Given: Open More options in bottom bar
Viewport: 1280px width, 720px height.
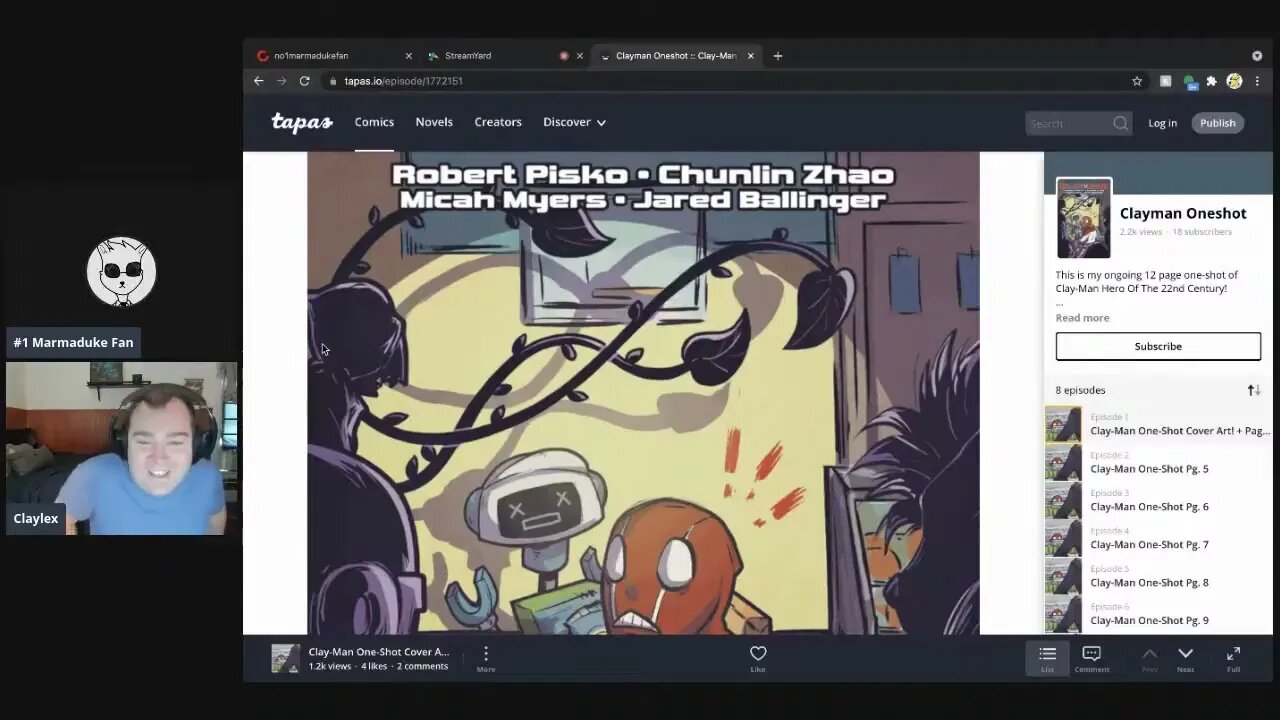Looking at the screenshot, I should tap(486, 657).
